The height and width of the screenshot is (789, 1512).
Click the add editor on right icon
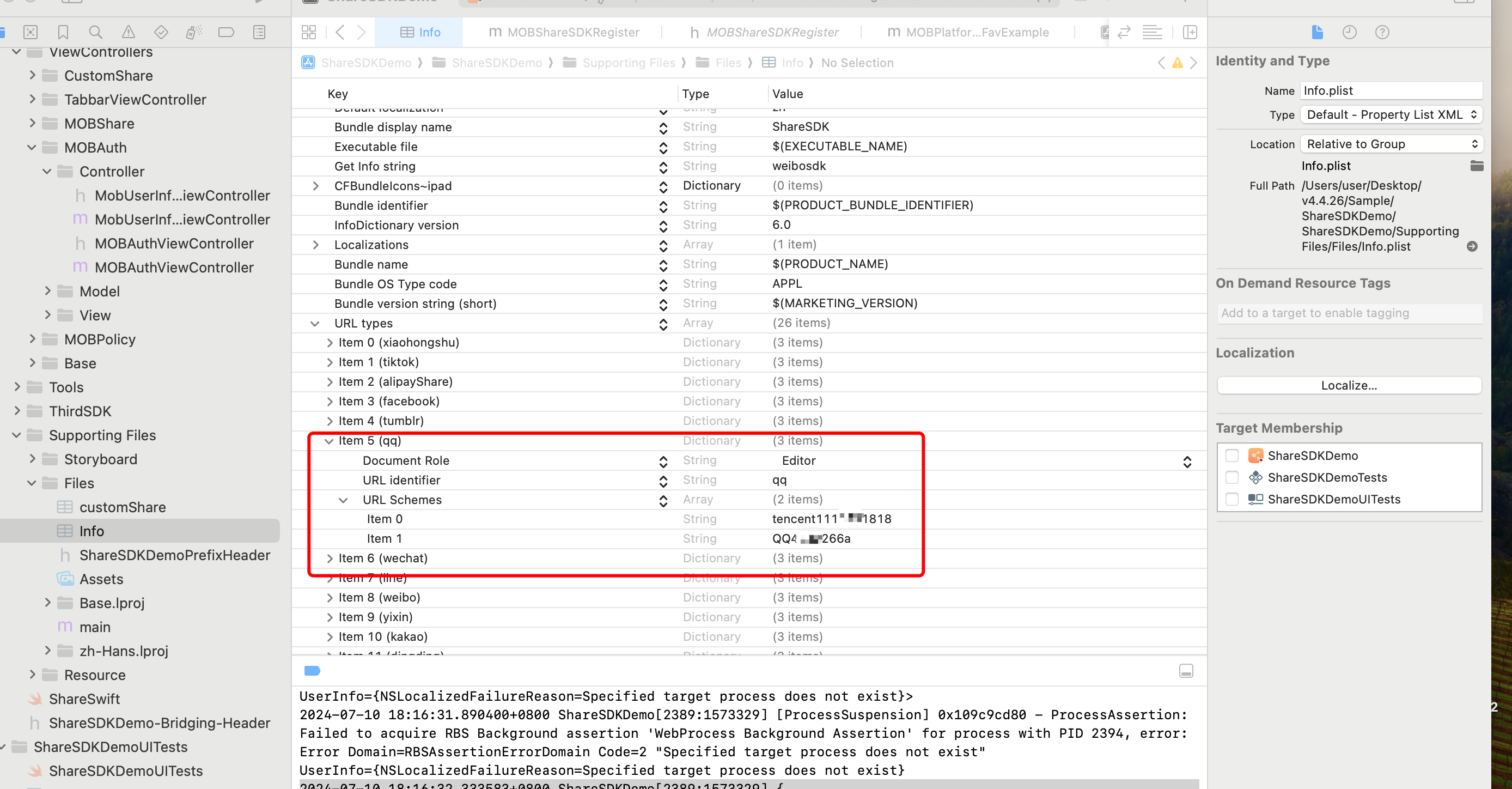pos(1190,32)
